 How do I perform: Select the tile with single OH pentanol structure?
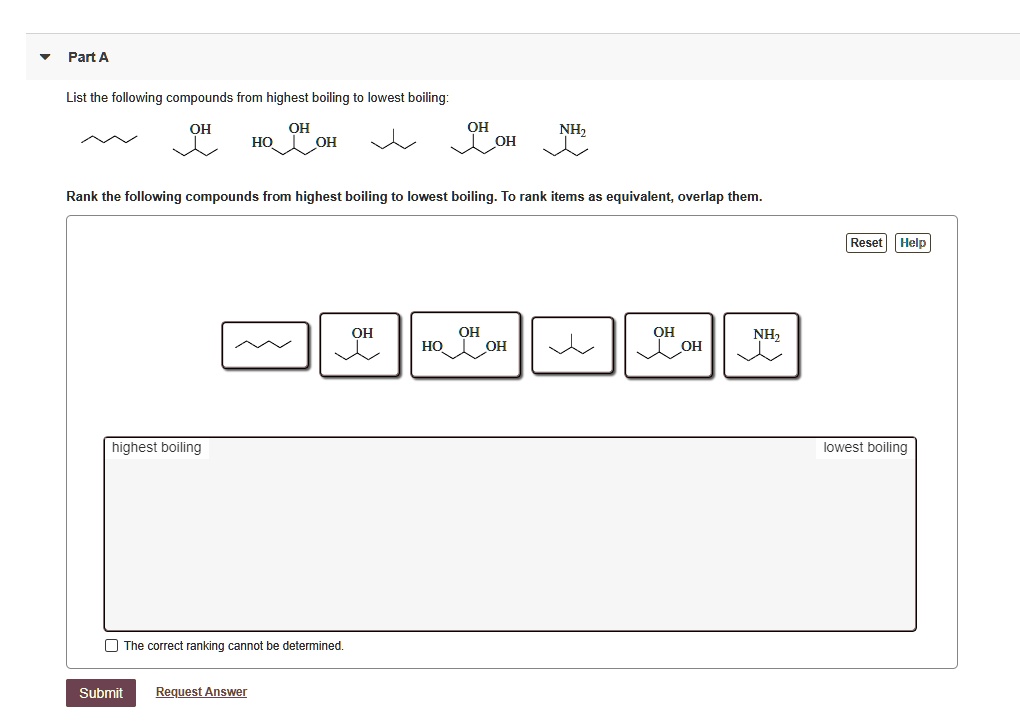point(360,345)
